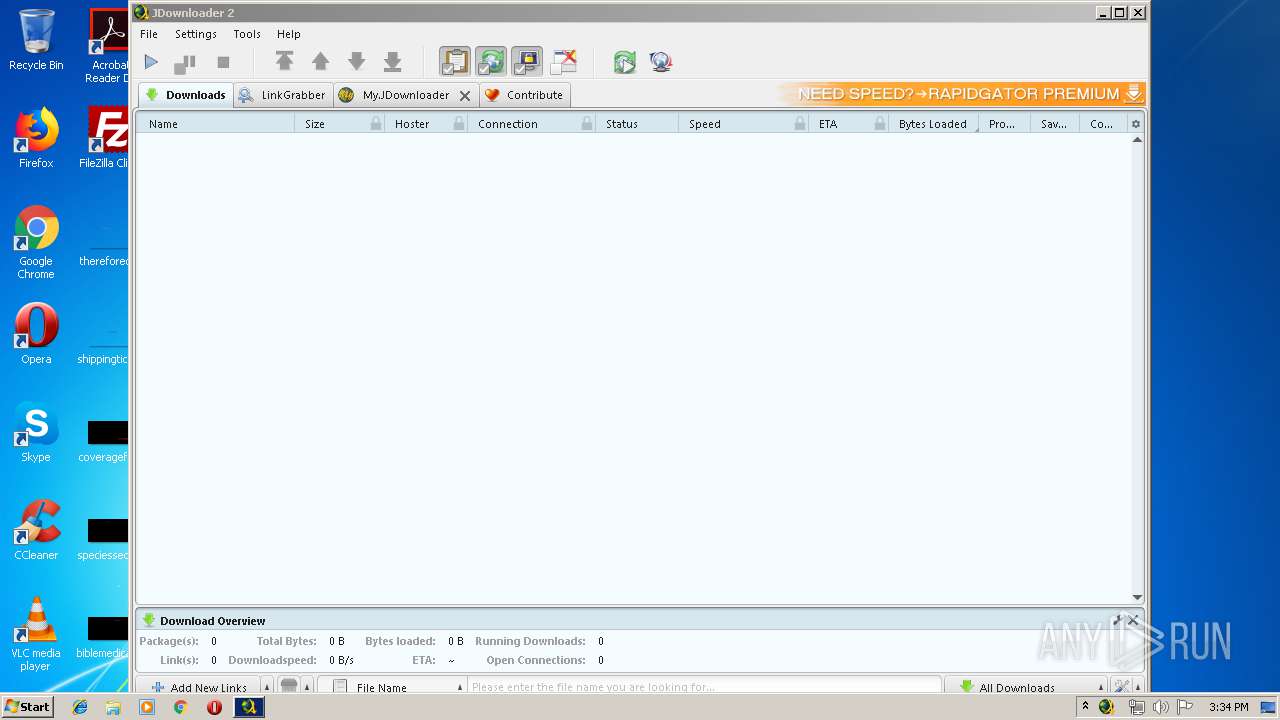Open bottom bar settings wrench icon

coord(1121,687)
